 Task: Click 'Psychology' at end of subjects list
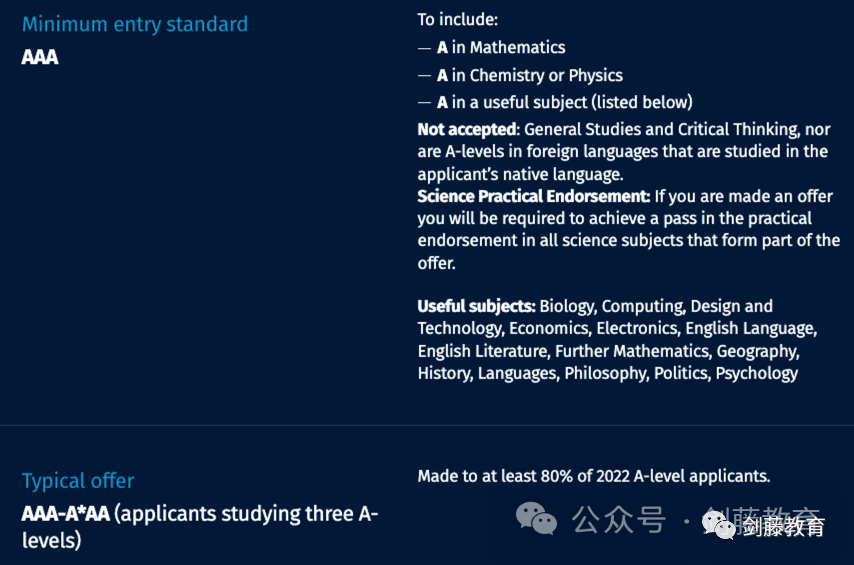[757, 374]
